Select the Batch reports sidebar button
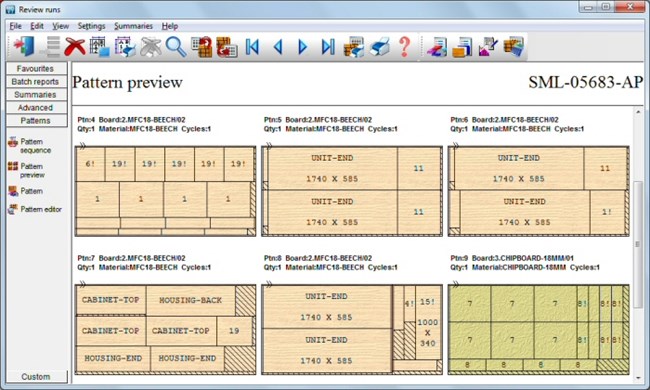Image resolution: width=650 pixels, height=390 pixels. click(36, 82)
